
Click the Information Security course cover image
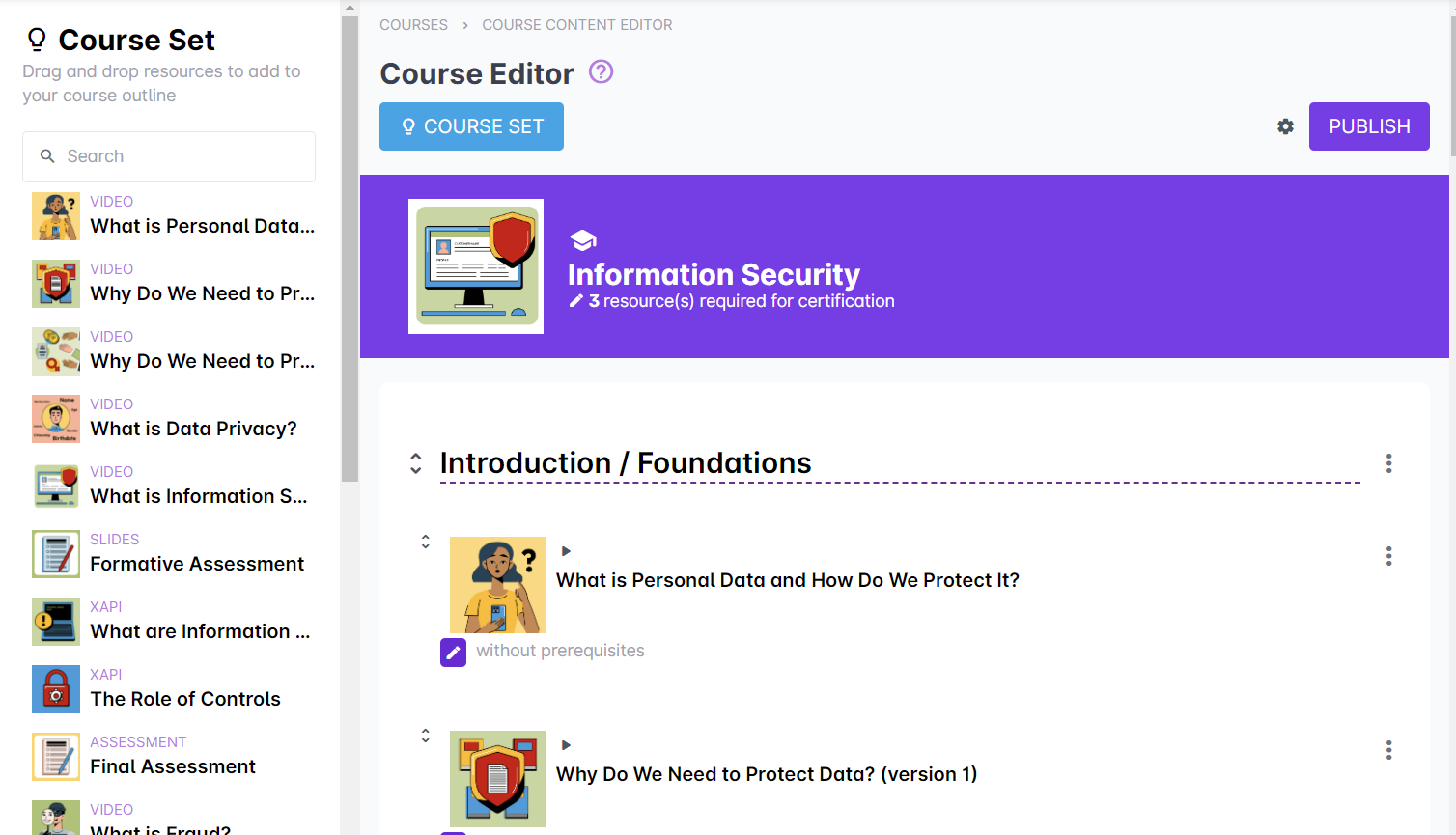click(x=476, y=266)
